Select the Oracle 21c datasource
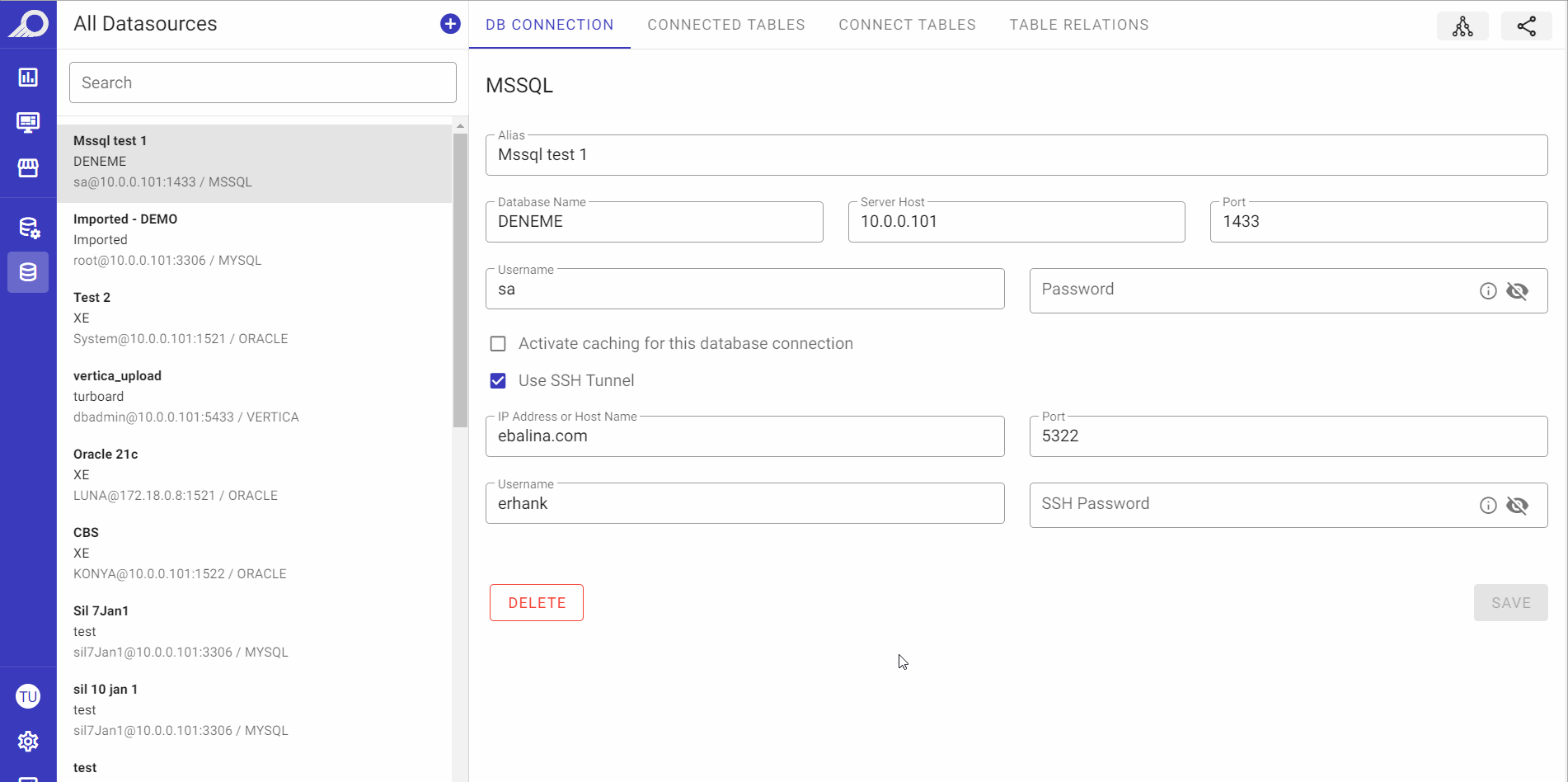The image size is (1568, 782). coord(254,475)
